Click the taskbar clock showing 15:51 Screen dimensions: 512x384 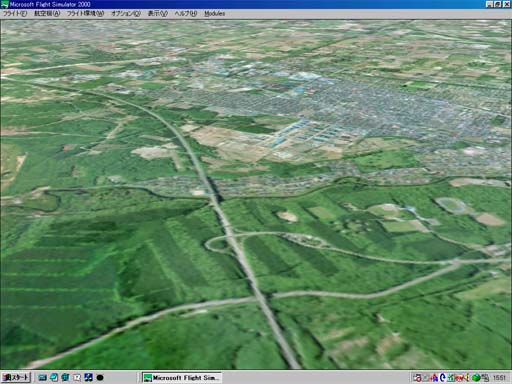pos(499,378)
